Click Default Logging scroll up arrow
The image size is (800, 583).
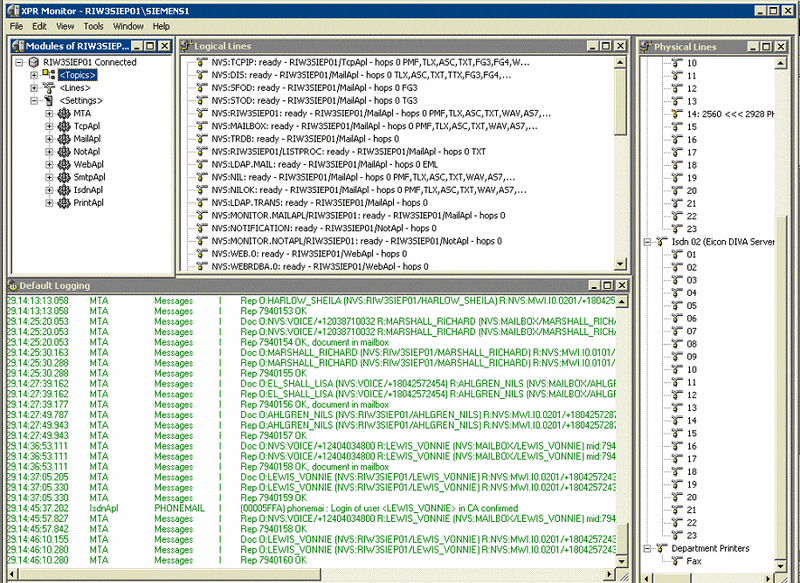point(621,301)
